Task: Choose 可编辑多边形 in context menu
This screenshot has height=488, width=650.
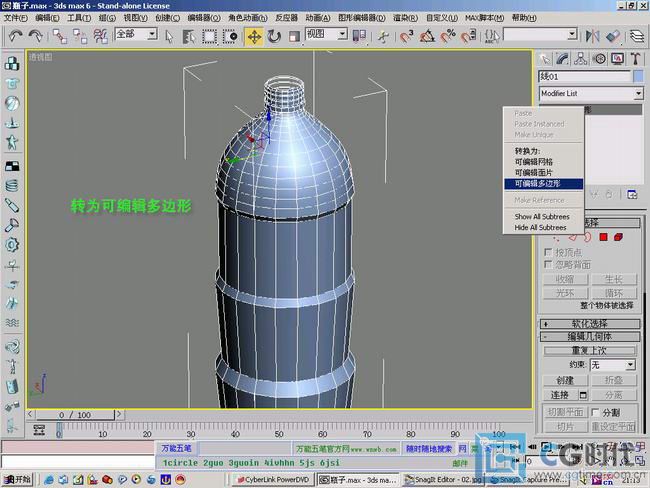Action: 543,184
